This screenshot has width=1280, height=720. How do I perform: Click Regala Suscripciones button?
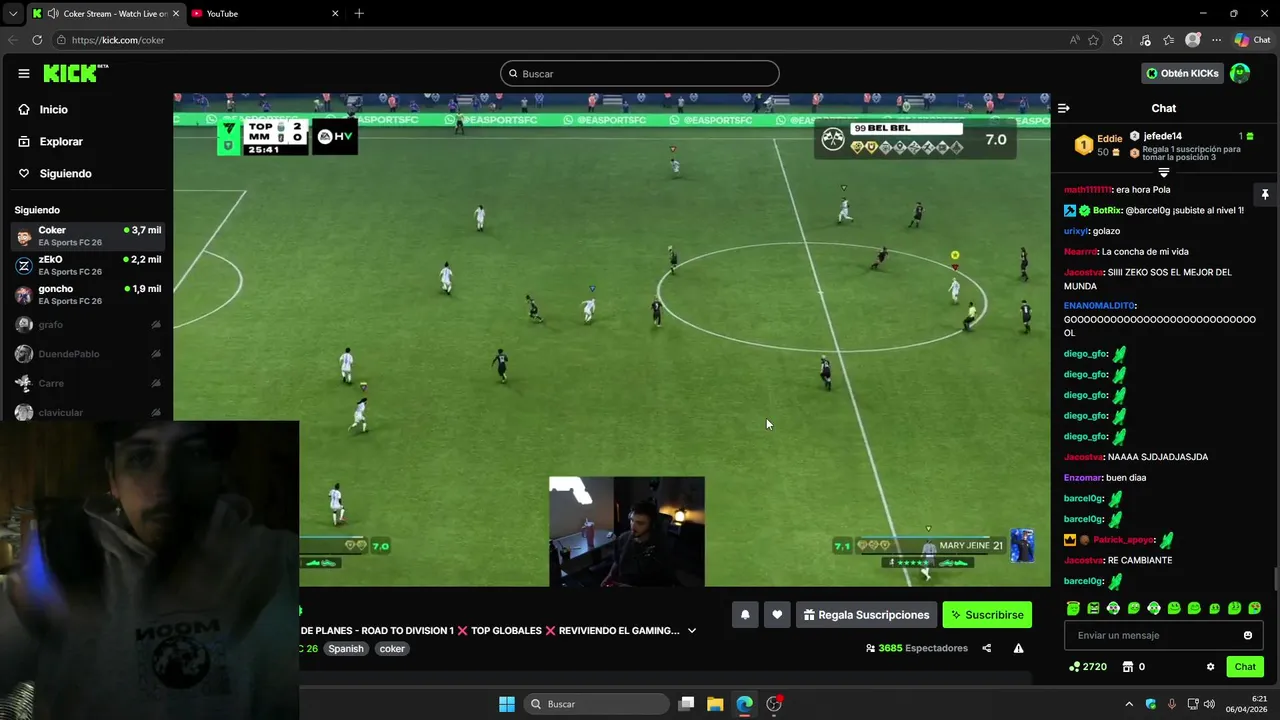pos(866,615)
